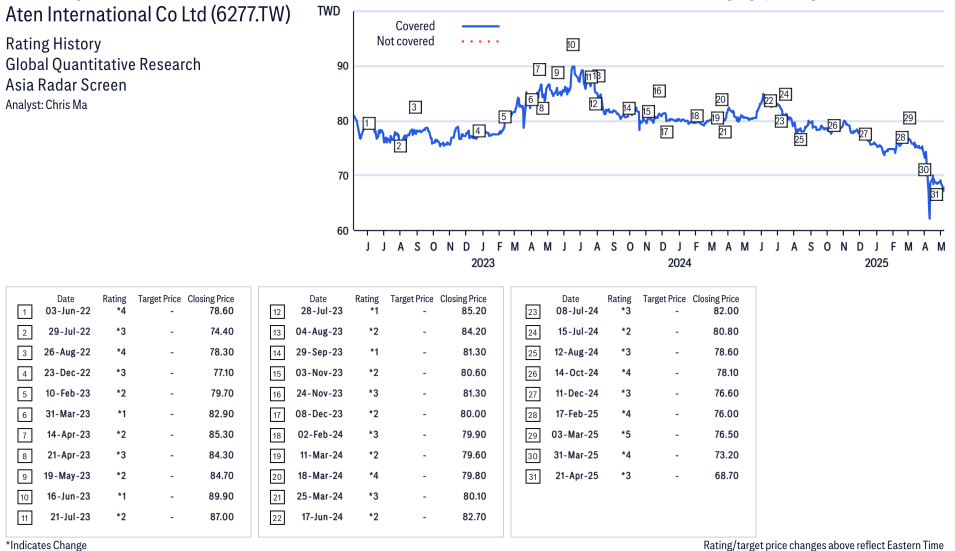Viewport: 955px width, 551px height.
Task: Select the 2023 year label under the chart
Action: [x=483, y=263]
